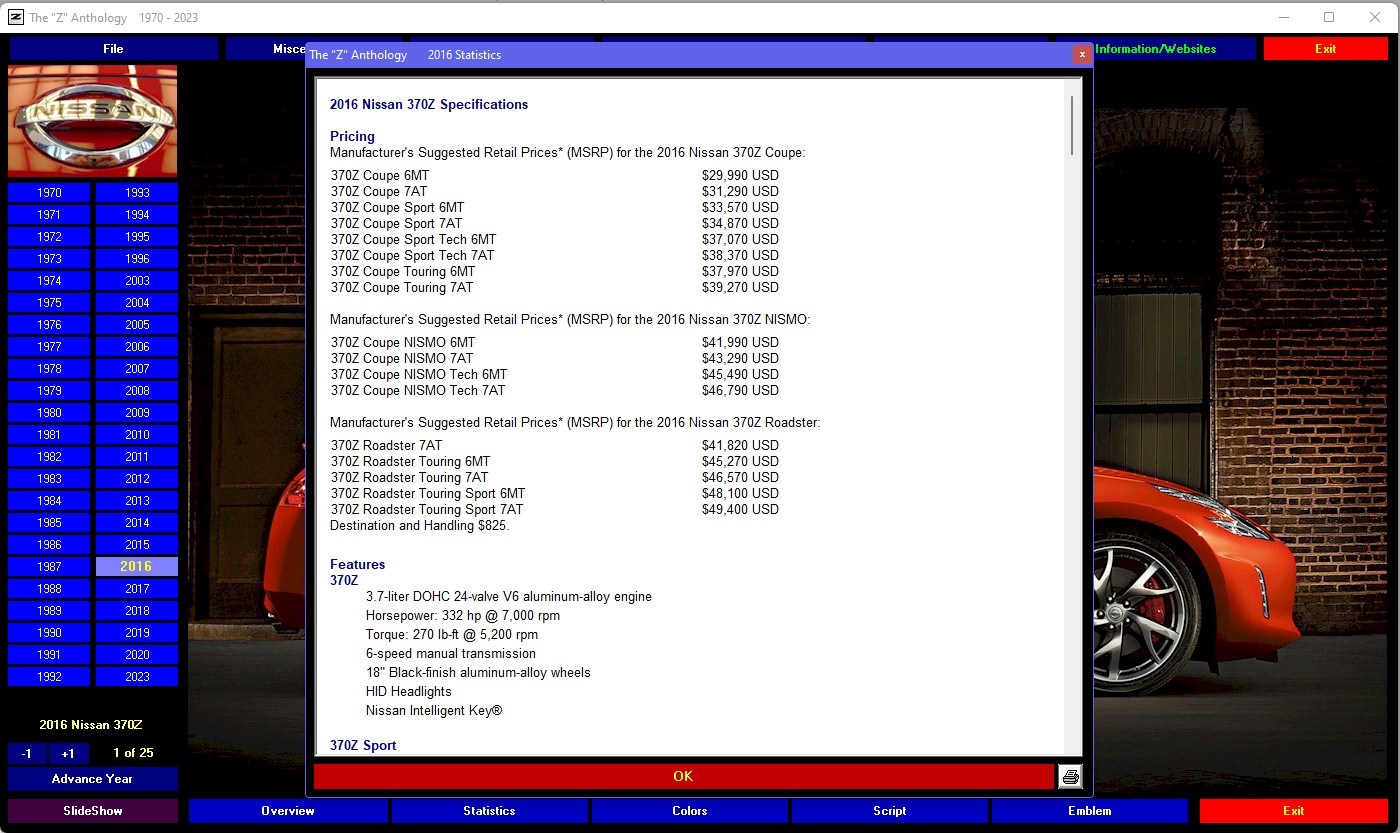The width and height of the screenshot is (1400, 833).
Task: Go to model year 2014
Action: pos(137,523)
